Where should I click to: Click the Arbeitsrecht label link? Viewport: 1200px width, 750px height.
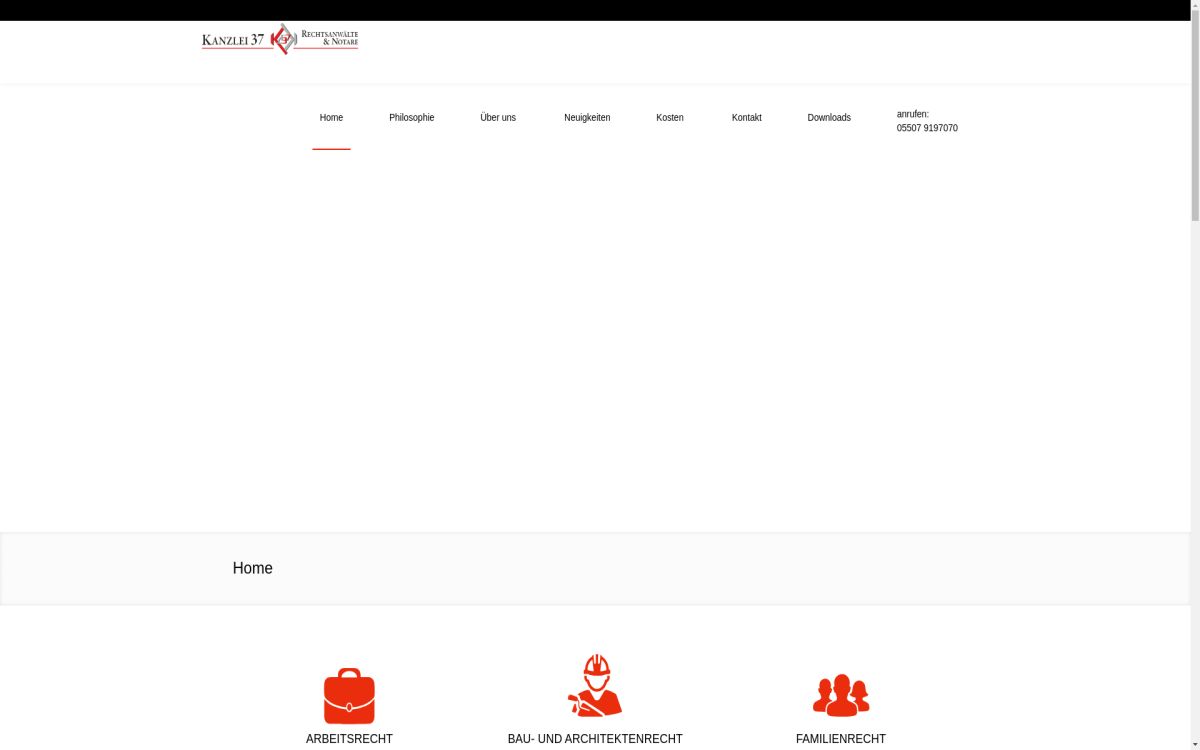(x=349, y=739)
